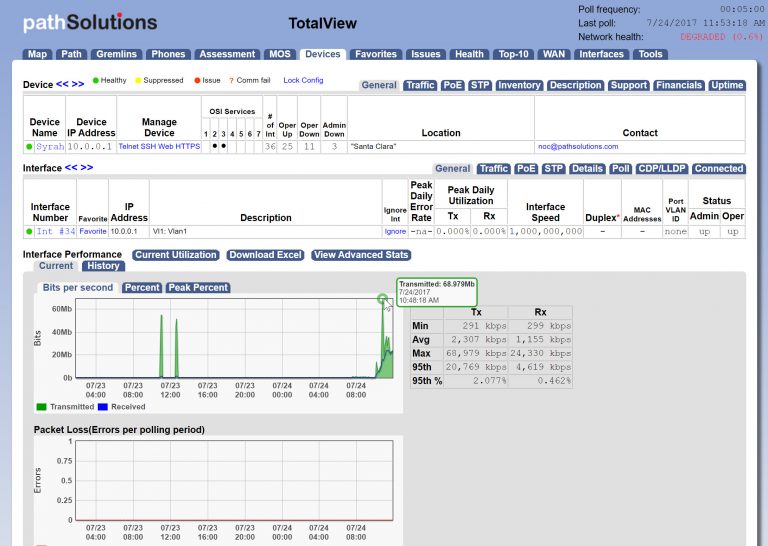Show the interface CDP/LLDP tab
This screenshot has width=768, height=546.
(659, 169)
